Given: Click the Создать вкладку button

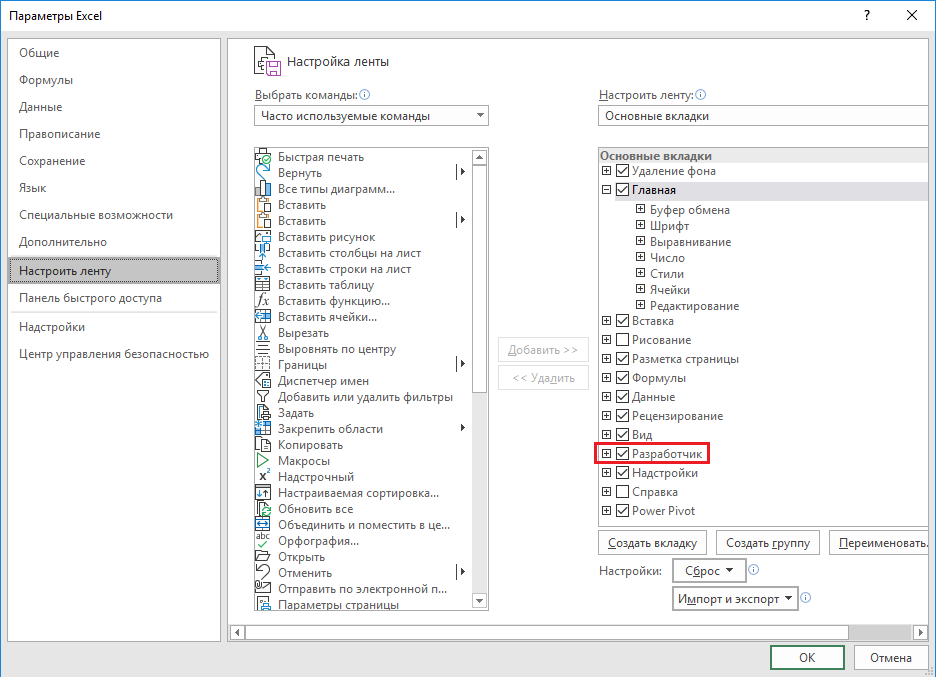Looking at the screenshot, I should pyautogui.click(x=652, y=543).
